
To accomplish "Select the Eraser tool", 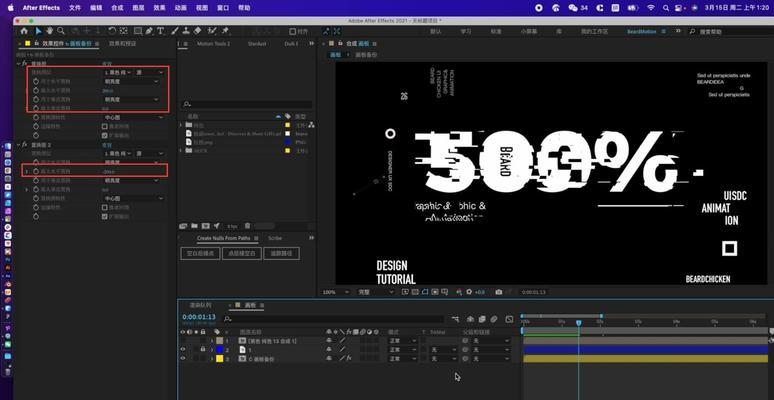I will tap(197, 31).
